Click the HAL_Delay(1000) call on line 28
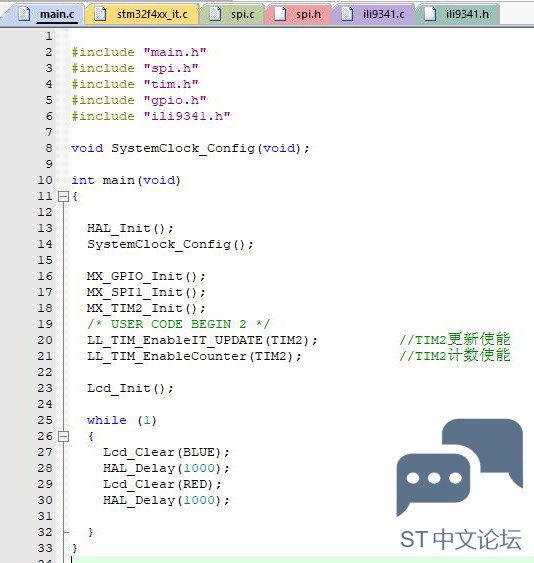This screenshot has height=563, width=534. (166, 469)
